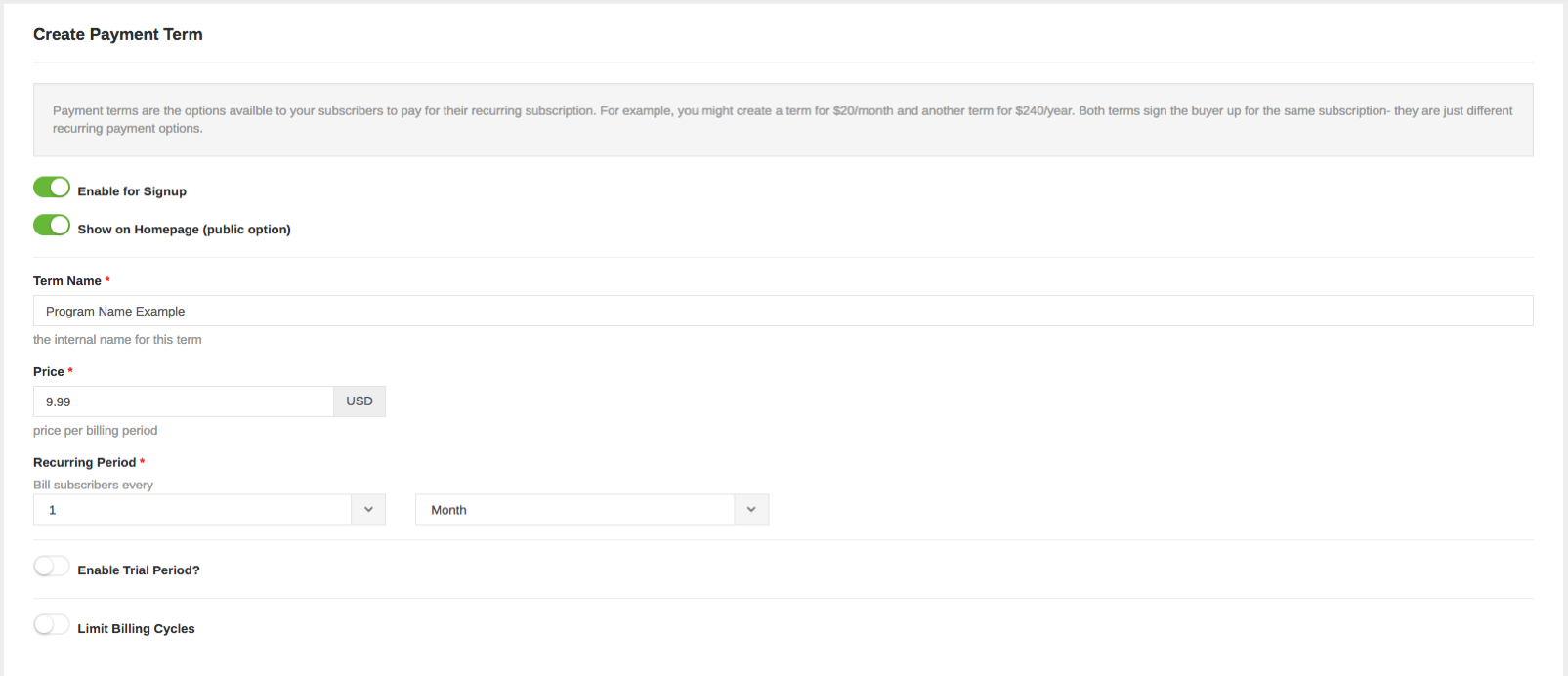This screenshot has width=1568, height=676.
Task: Click the 'Enable for Signup' label
Action: [132, 191]
